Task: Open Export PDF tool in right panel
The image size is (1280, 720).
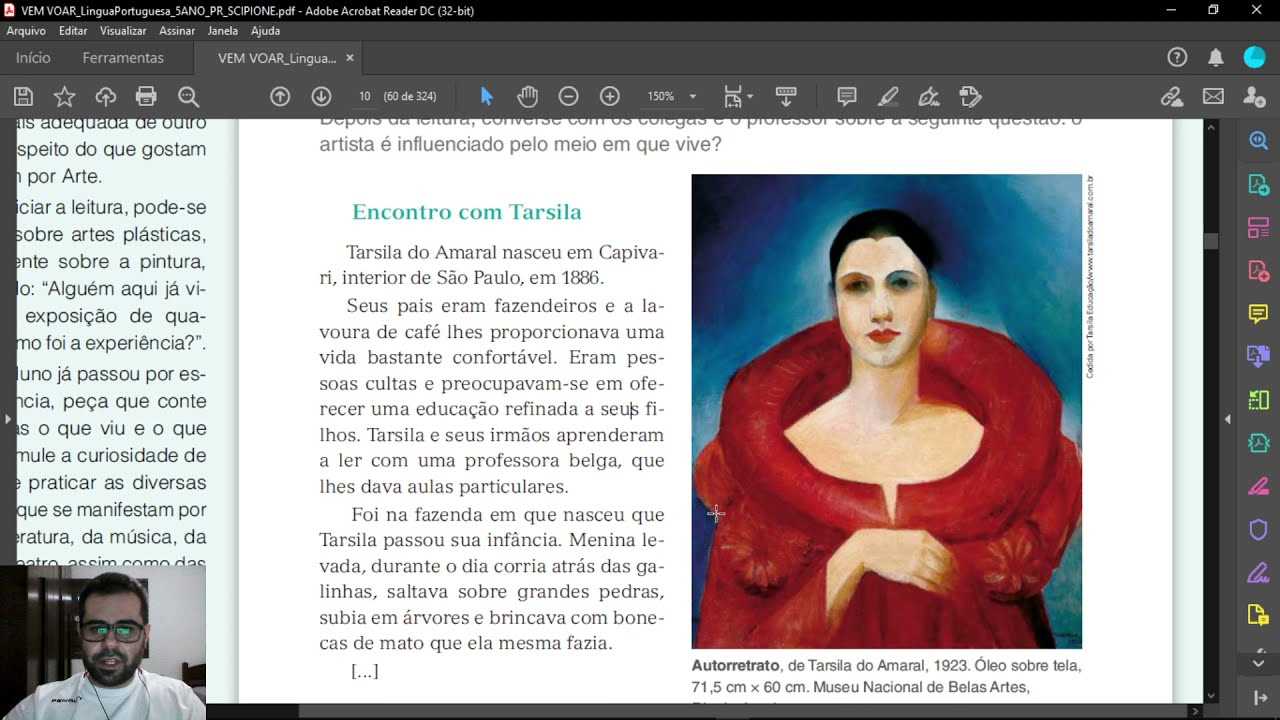Action: [1258, 185]
